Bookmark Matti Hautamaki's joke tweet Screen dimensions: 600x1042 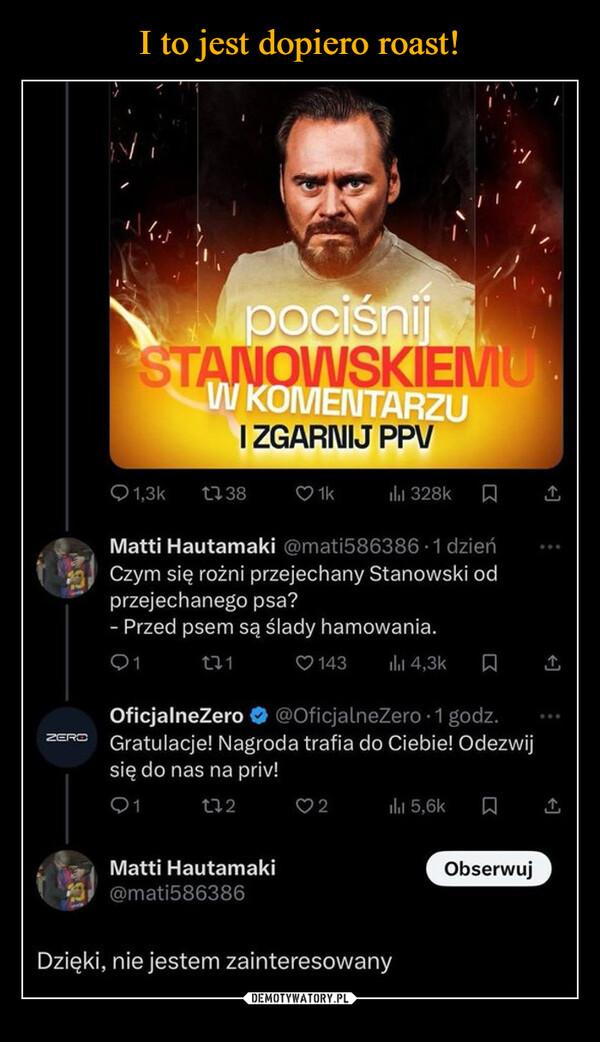click(x=490, y=662)
